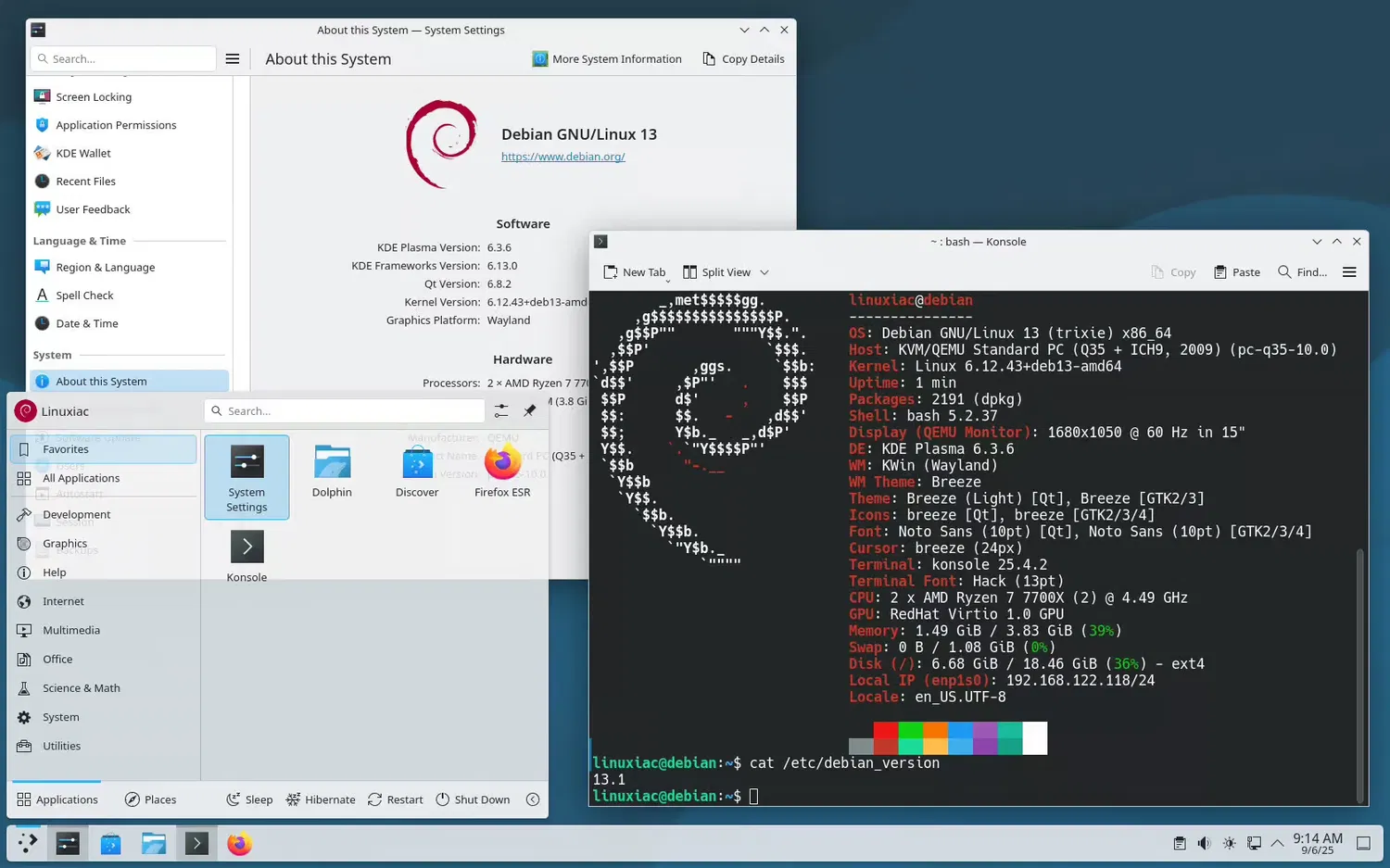Expand the Split View dropdown arrow
Screen dimensions: 1390x868
(764, 272)
